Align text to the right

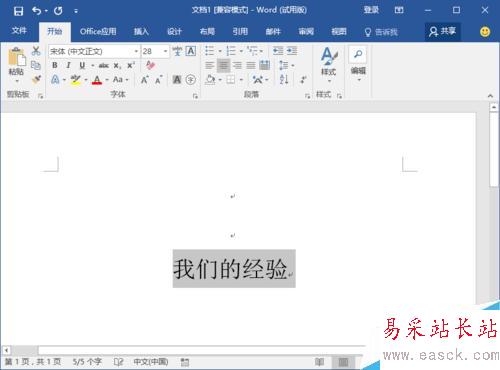click(237, 65)
